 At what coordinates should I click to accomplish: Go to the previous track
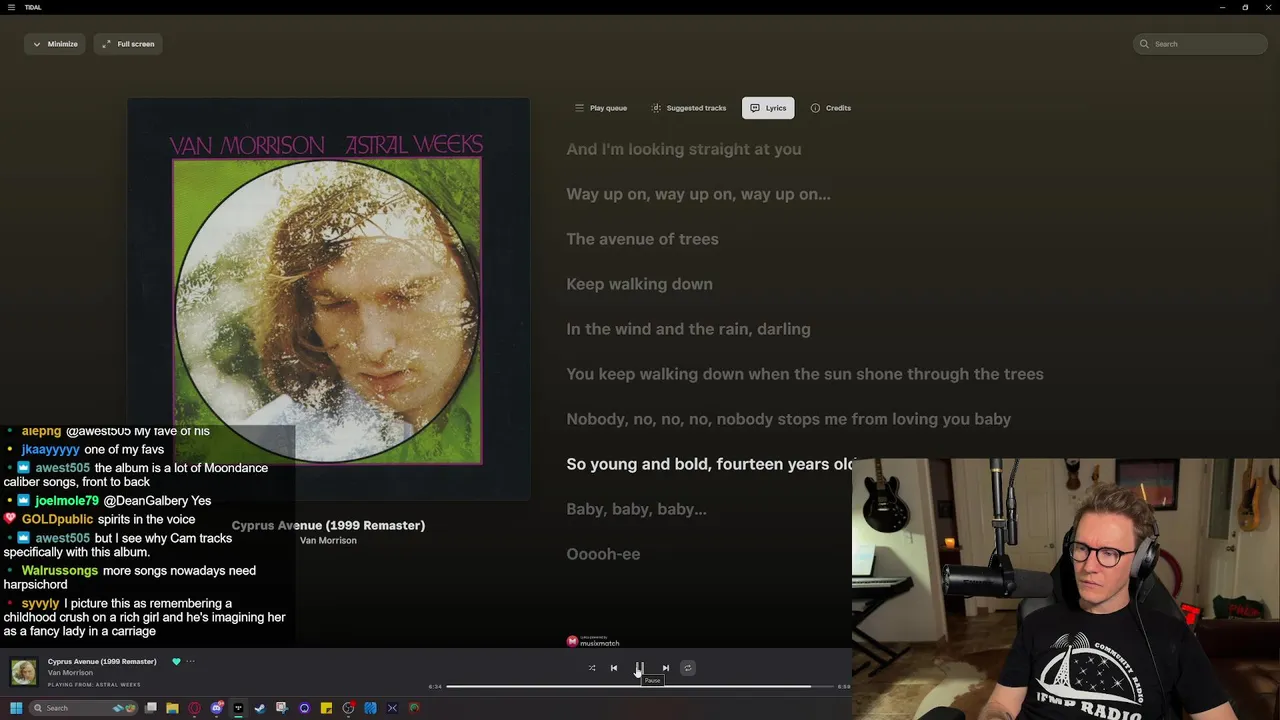(x=614, y=668)
